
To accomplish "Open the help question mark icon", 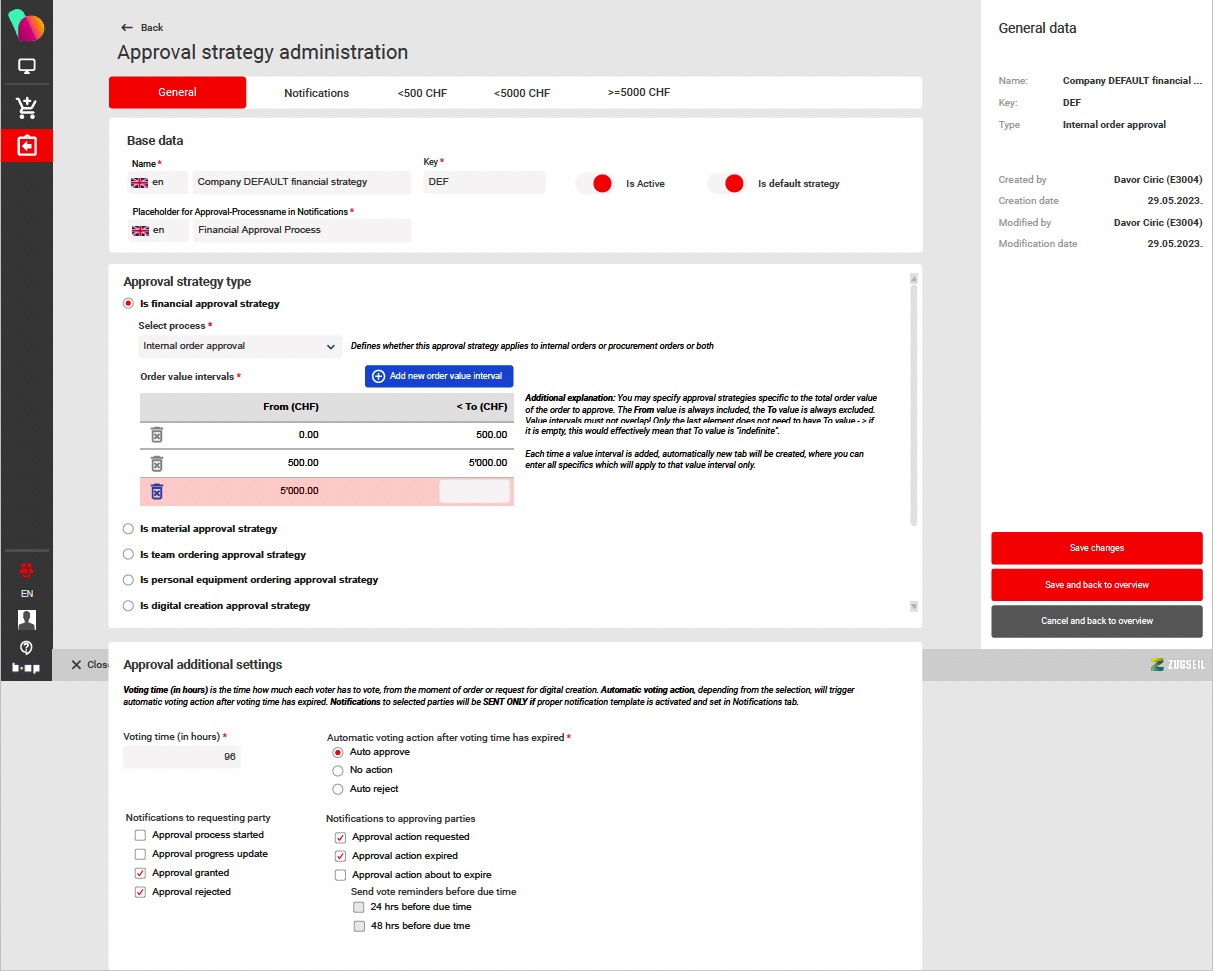I will pyautogui.click(x=27, y=647).
